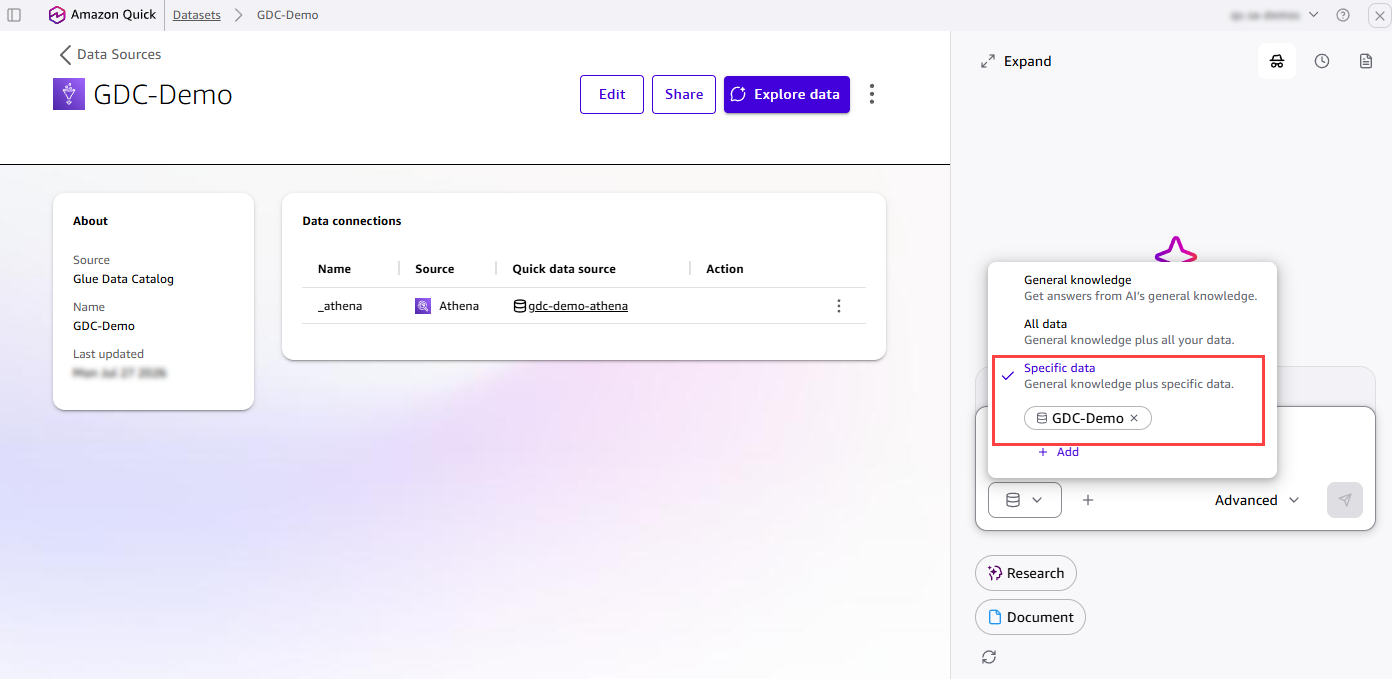1392x679 pixels.
Task: Click the Explore data button
Action: pos(787,94)
